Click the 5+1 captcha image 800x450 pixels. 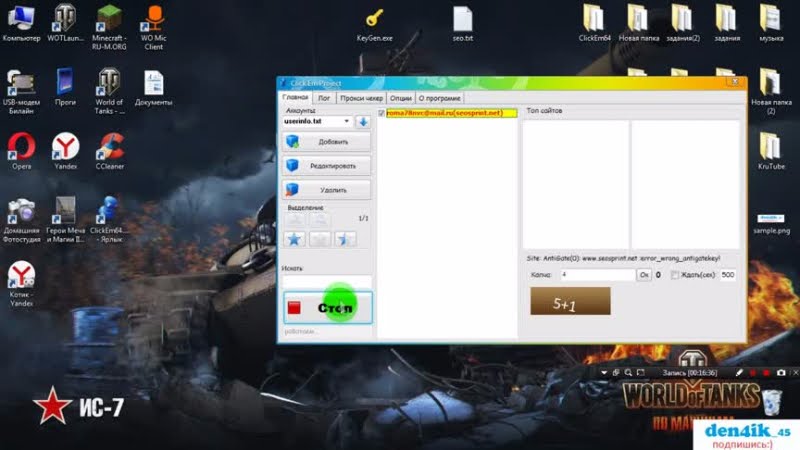[570, 301]
